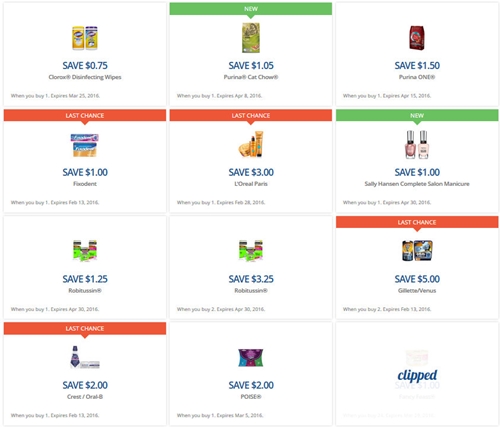Click SAVE $1.50 Purina ONE offer text
Screen dimensions: 500x427
click(417, 66)
